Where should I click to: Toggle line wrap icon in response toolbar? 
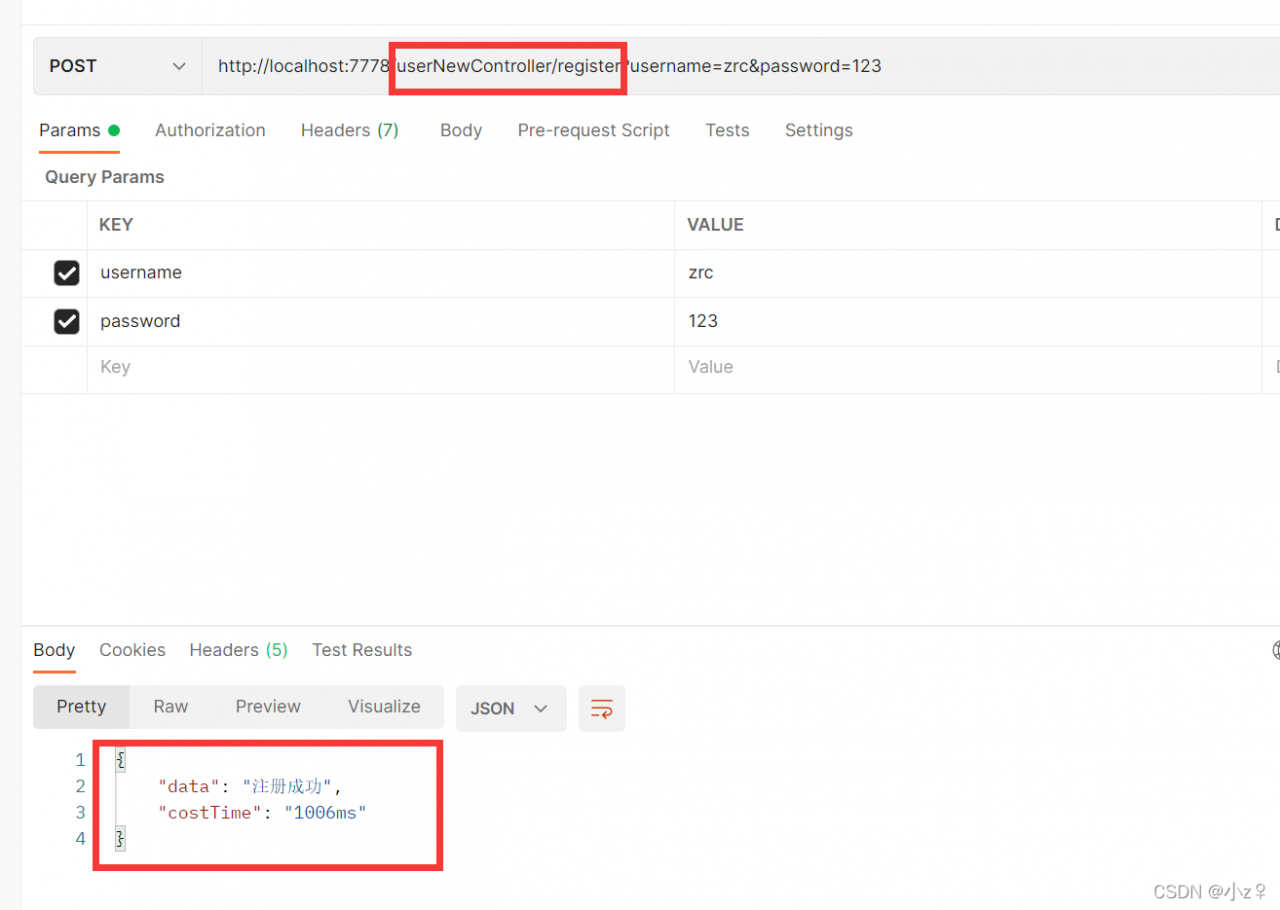(602, 708)
